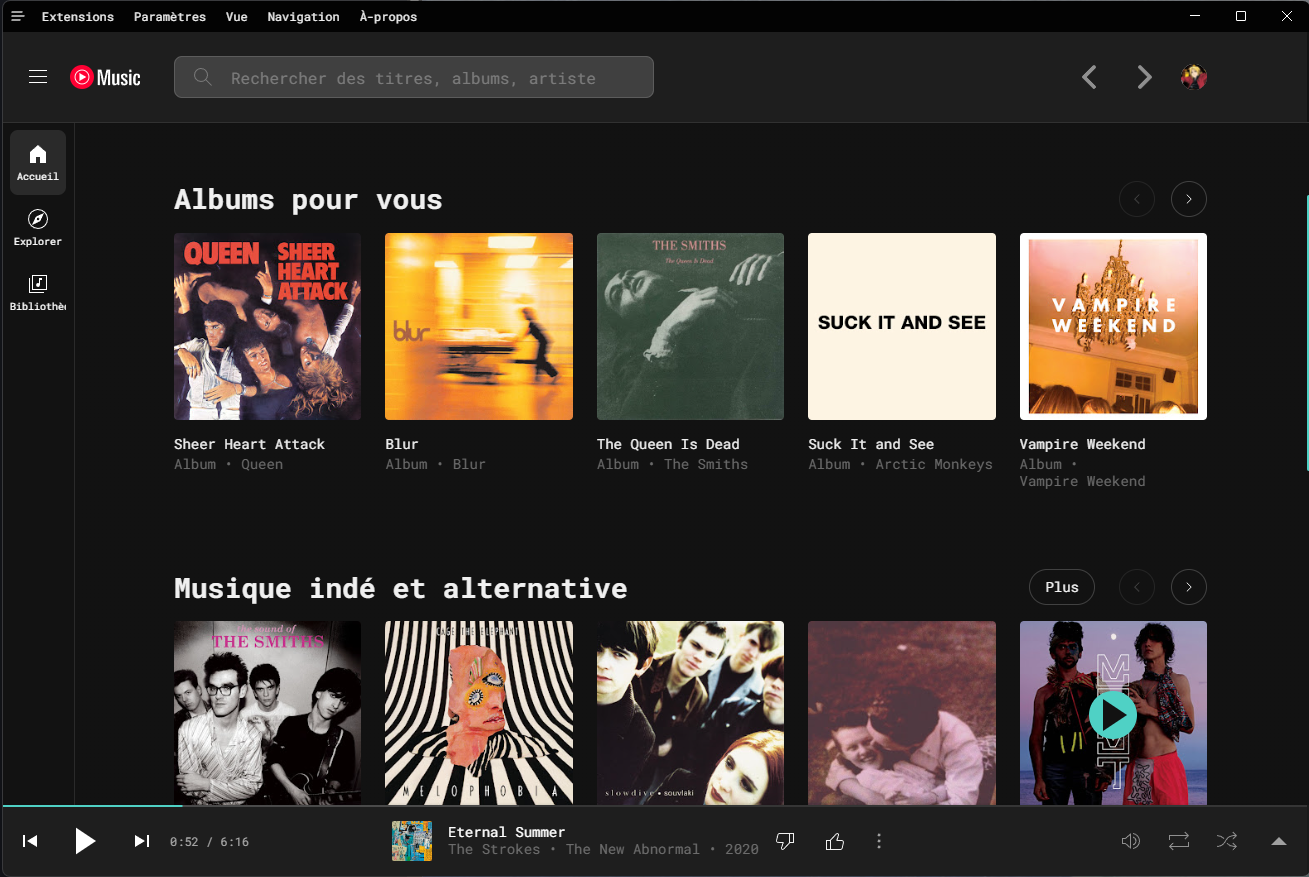Open more options for Eternal Summer
This screenshot has width=1309, height=877.
(879, 841)
